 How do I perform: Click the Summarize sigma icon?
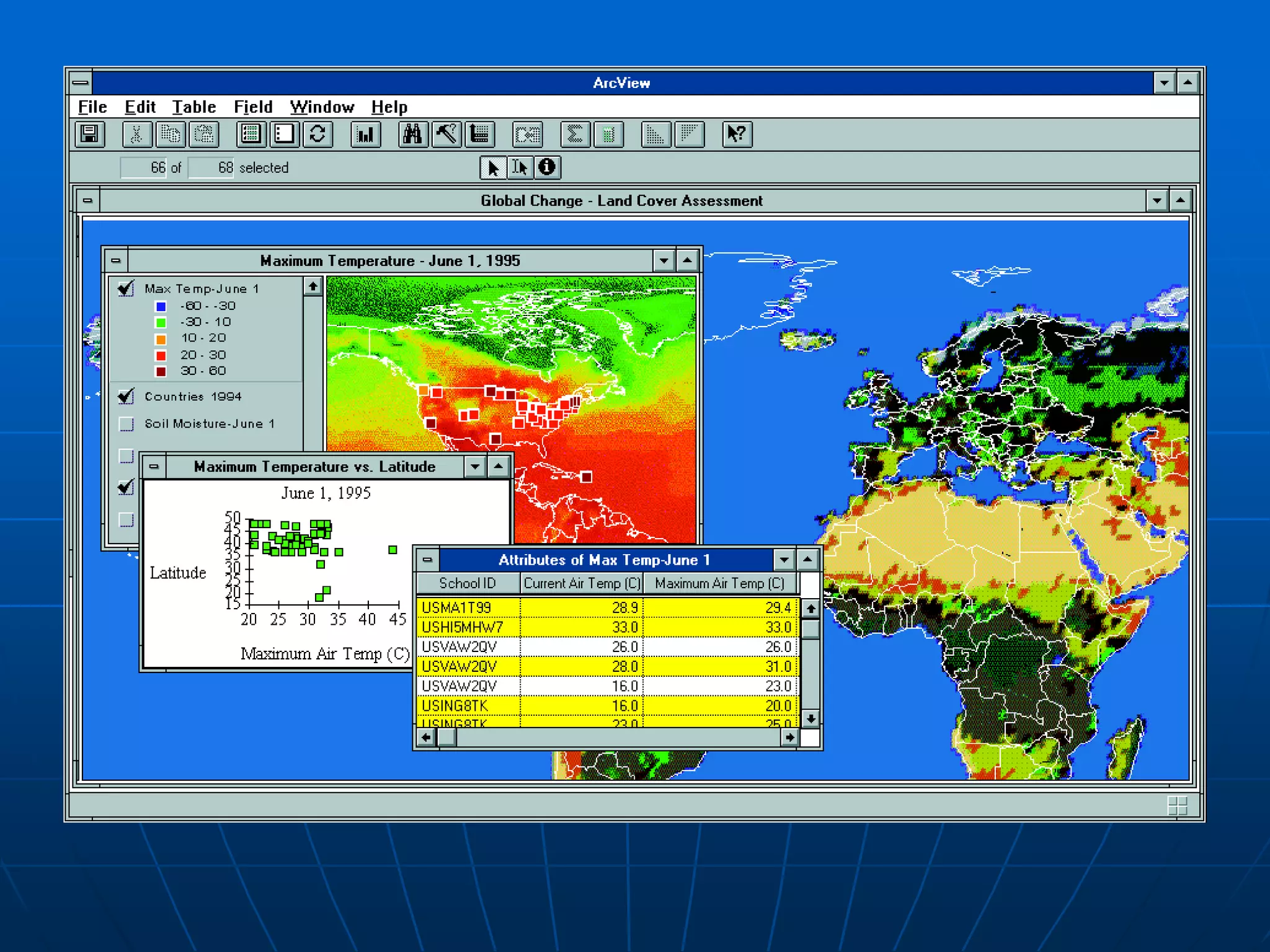pyautogui.click(x=575, y=134)
